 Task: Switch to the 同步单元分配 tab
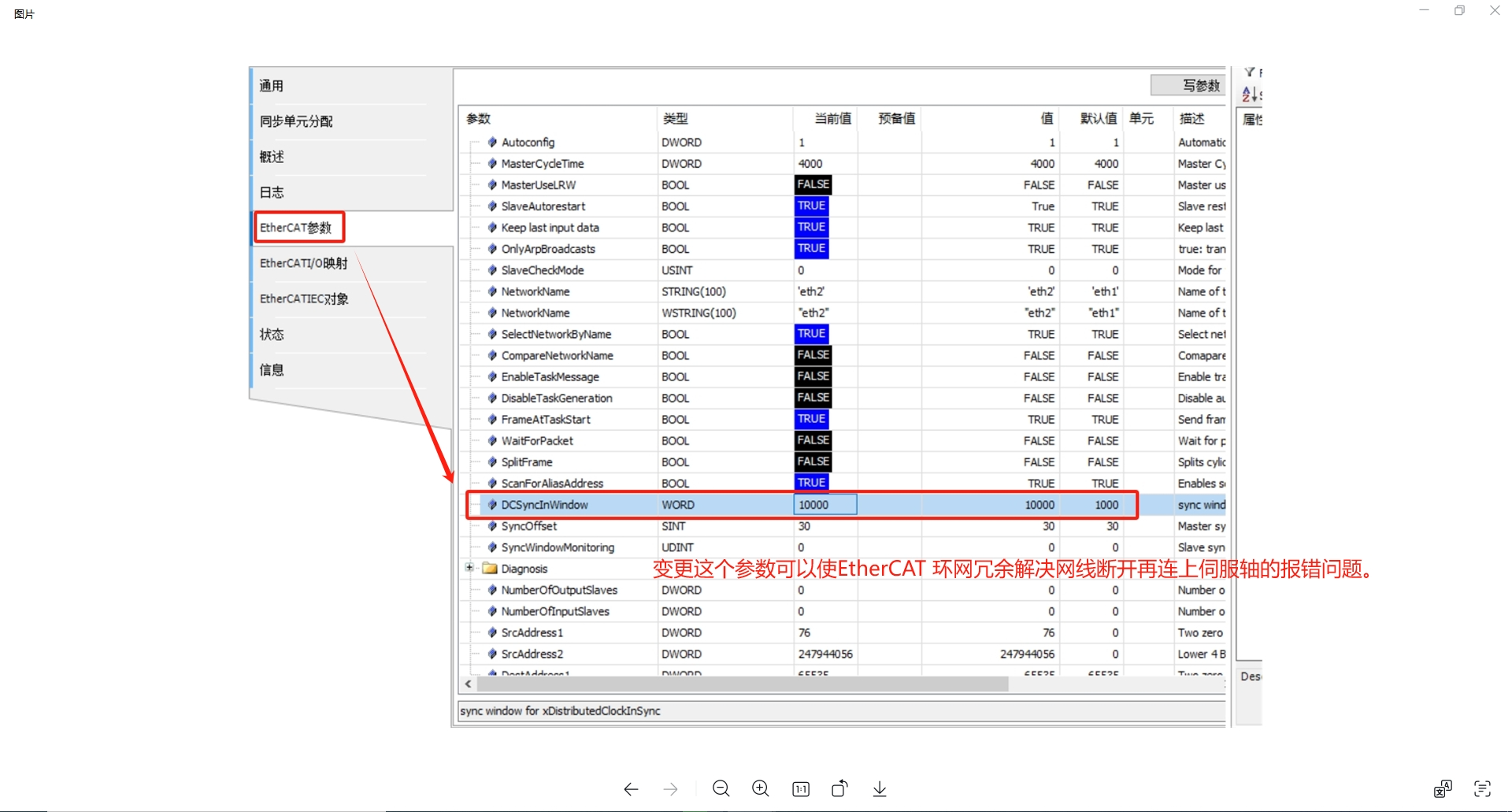pos(297,121)
